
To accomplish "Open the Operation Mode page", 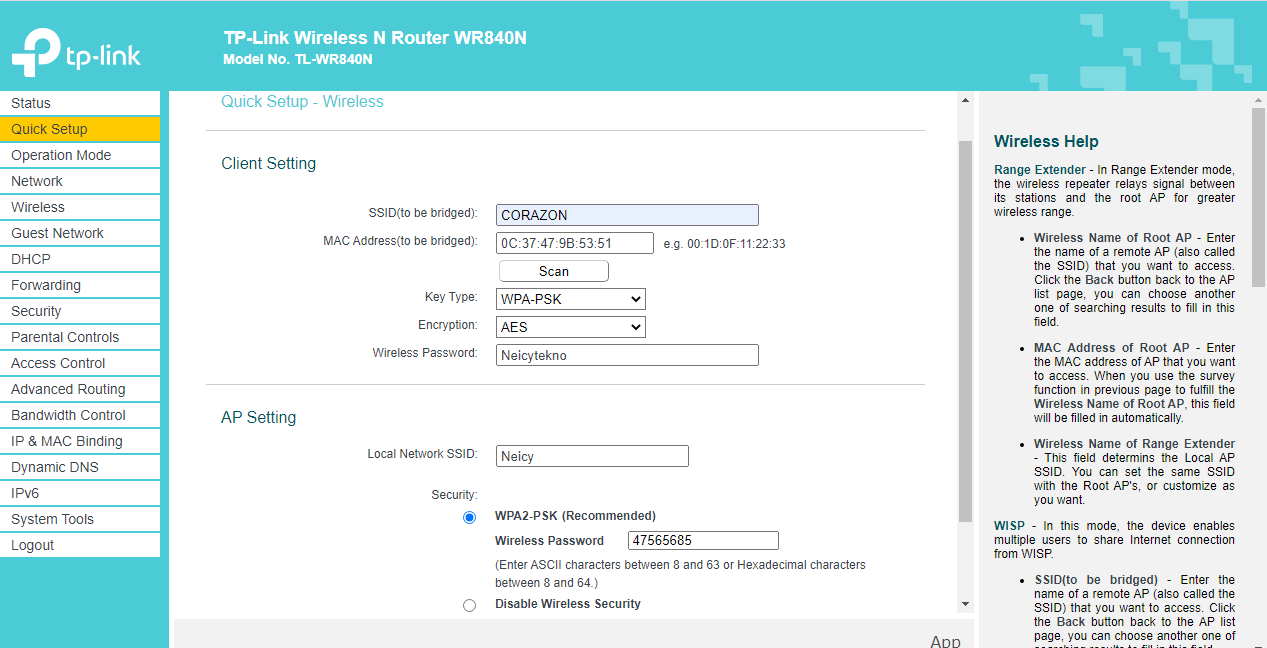I will tap(80, 155).
